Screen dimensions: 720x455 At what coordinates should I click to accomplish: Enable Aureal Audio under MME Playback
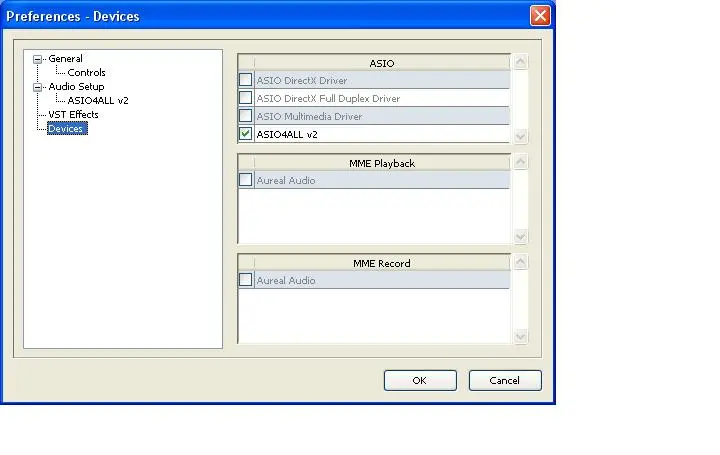pos(246,180)
